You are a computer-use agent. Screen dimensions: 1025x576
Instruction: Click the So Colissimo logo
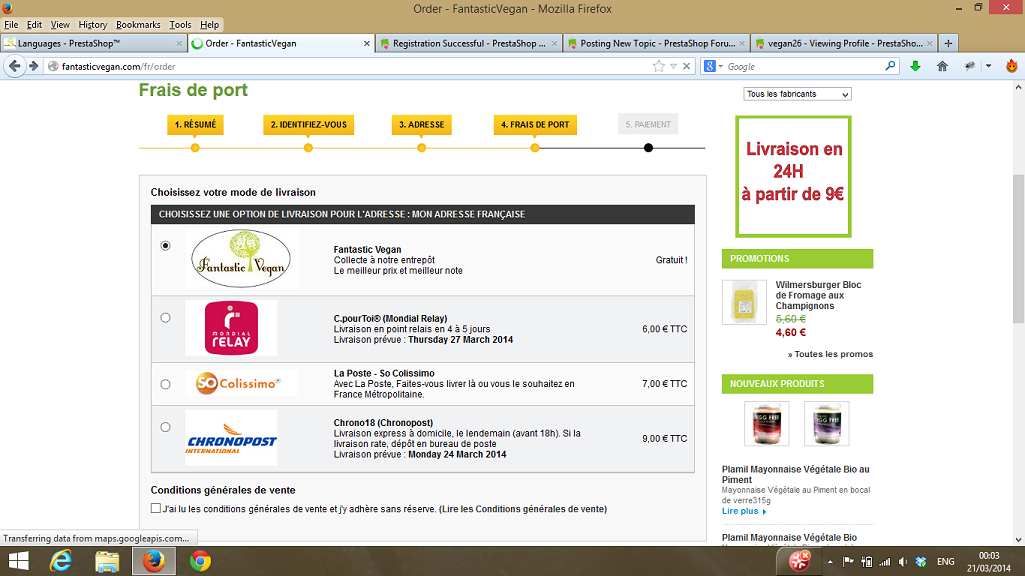click(x=241, y=383)
